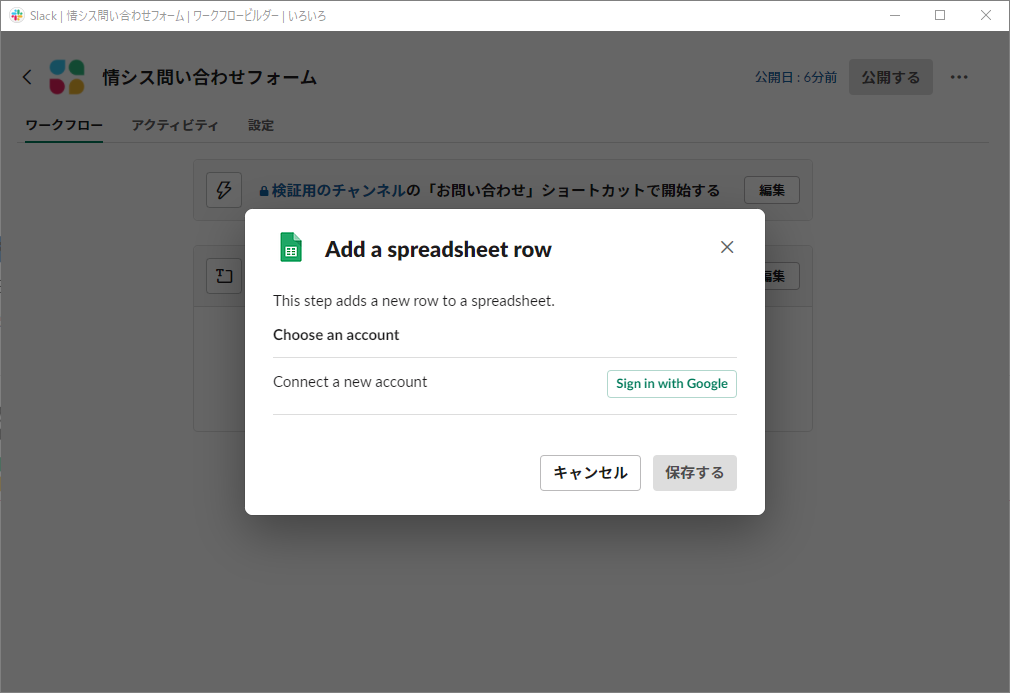Screen dimensions: 1010x693
Task: Click the back arrow next to the workflow title
Action: [x=27, y=76]
